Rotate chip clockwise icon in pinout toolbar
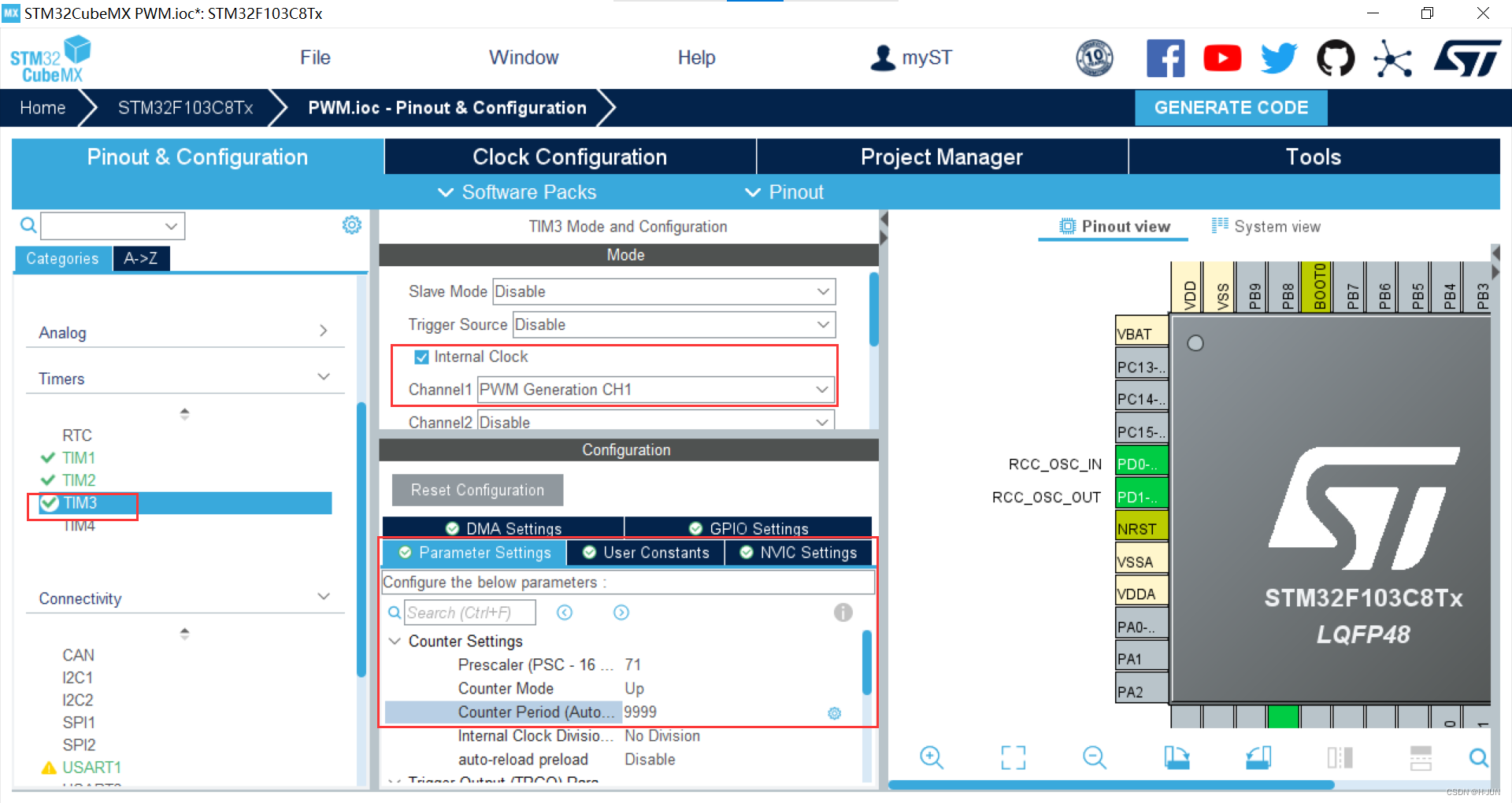Viewport: 1512px width, 803px height. [x=1177, y=757]
